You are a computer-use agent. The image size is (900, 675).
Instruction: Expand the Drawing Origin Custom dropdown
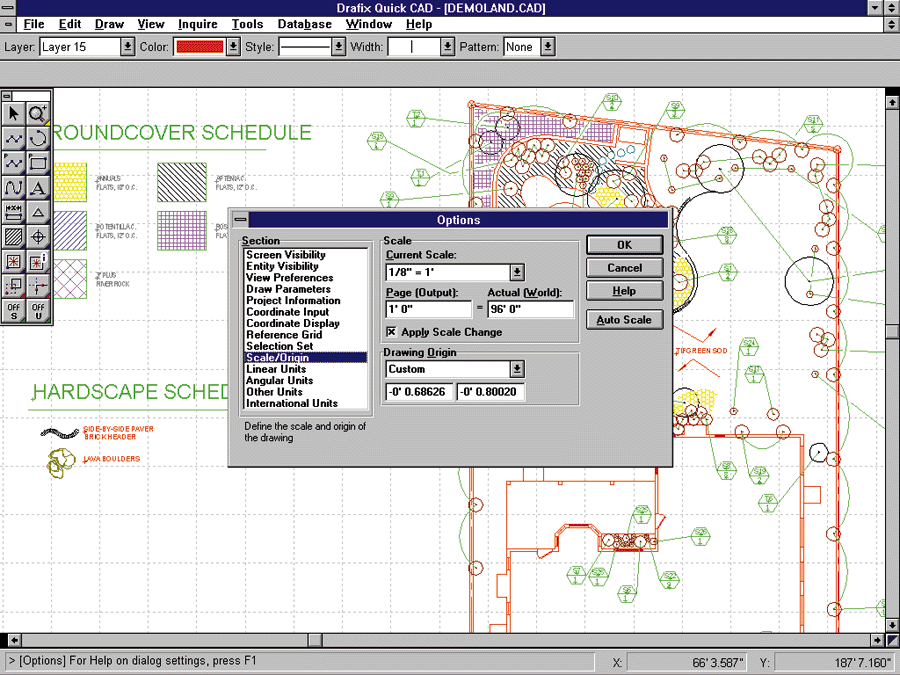click(x=517, y=369)
